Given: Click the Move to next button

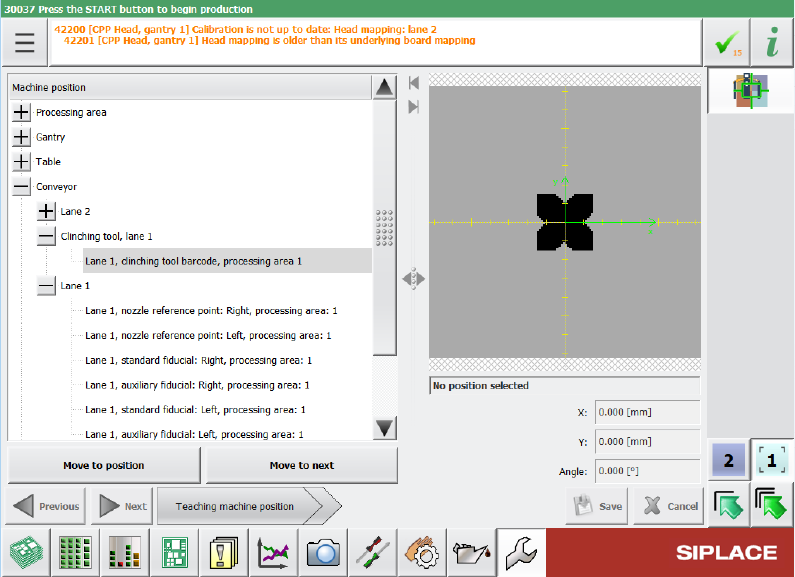Looking at the screenshot, I should click(301, 466).
